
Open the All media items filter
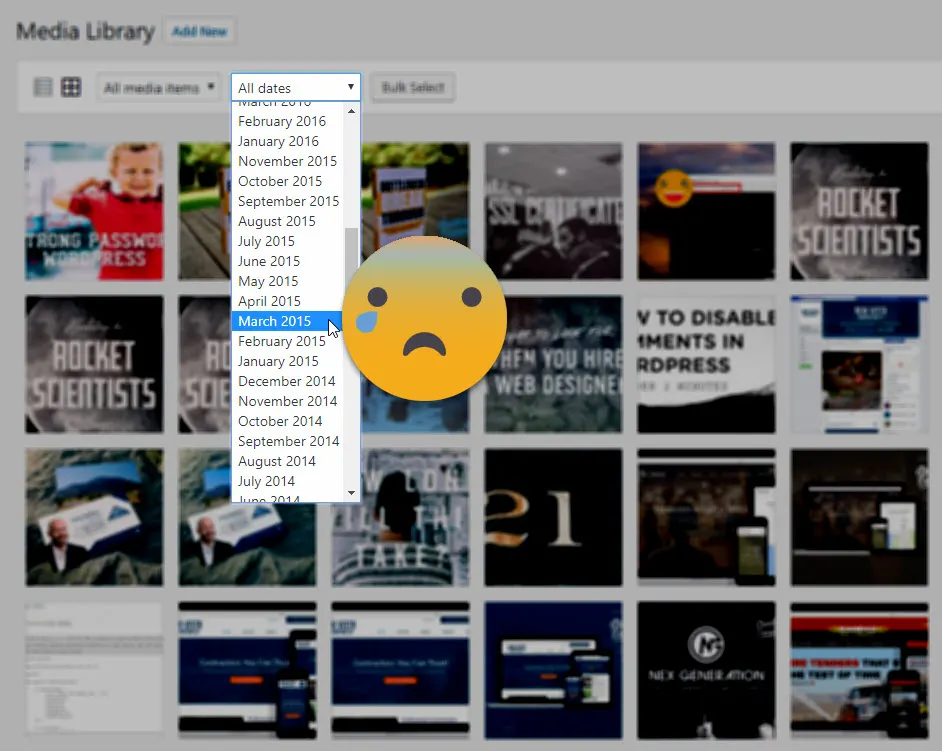[159, 88]
